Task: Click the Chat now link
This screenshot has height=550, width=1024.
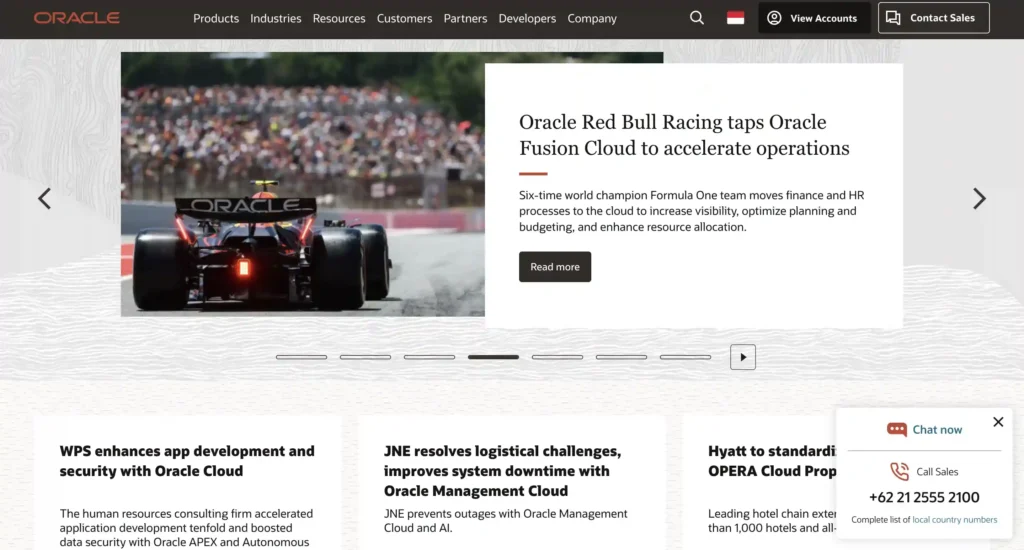Action: [937, 429]
